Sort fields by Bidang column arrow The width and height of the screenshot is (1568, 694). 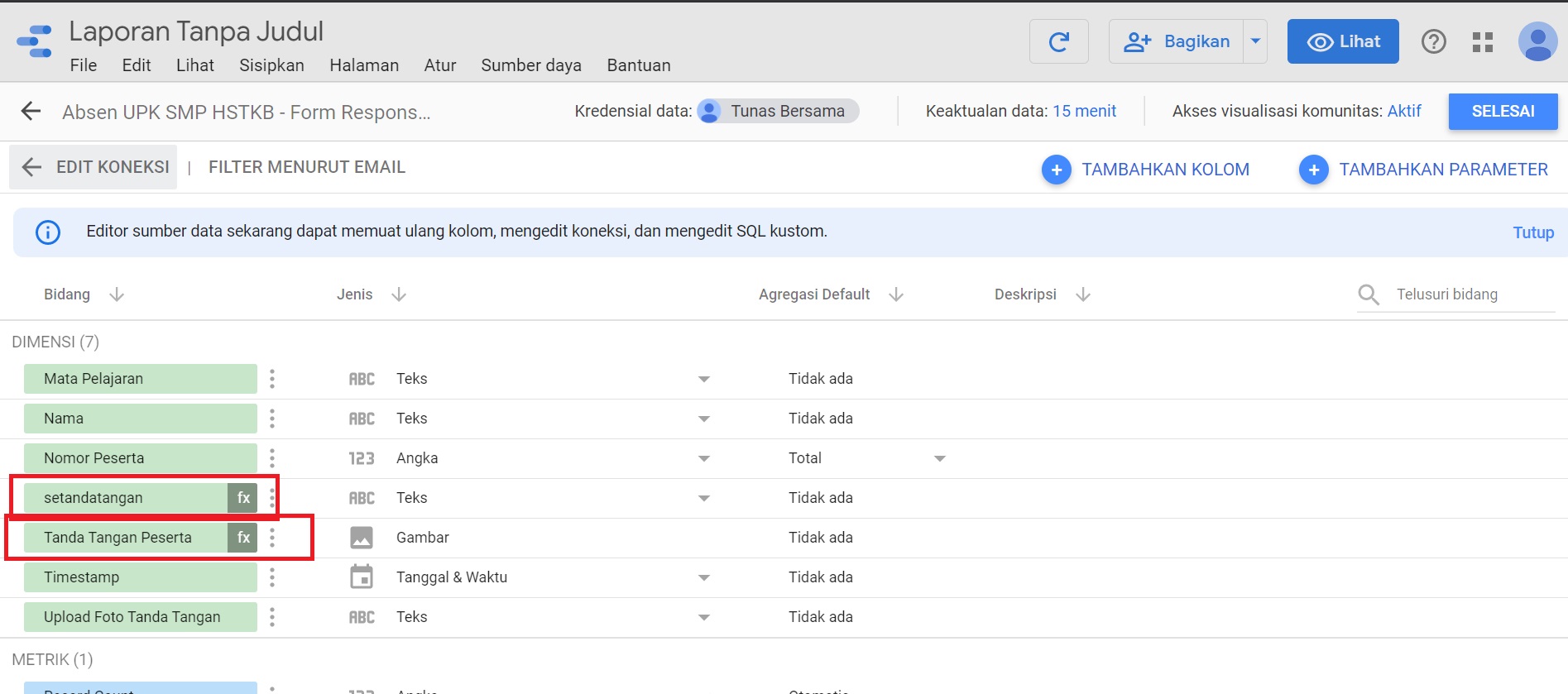point(117,294)
